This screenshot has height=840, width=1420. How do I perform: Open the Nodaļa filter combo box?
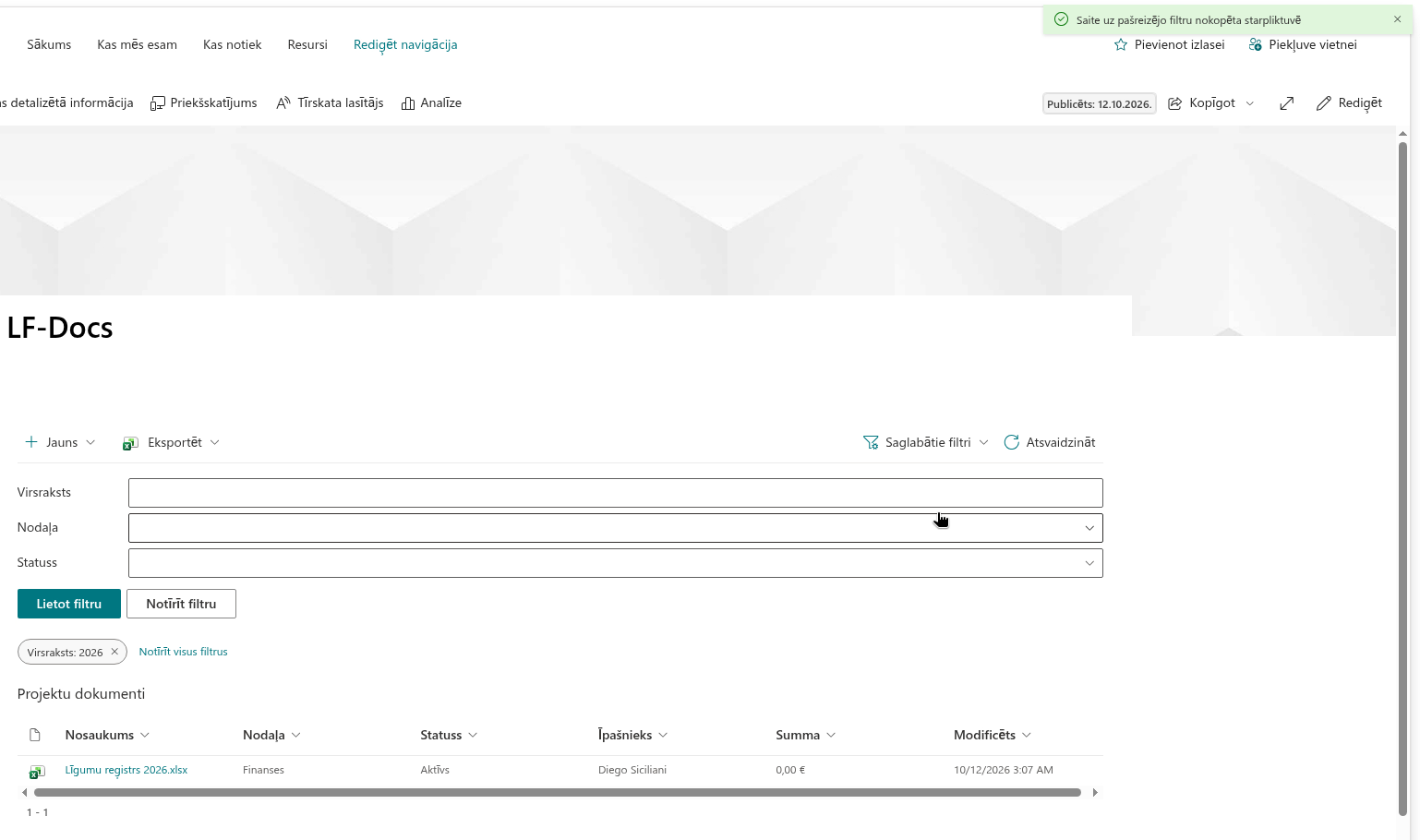[616, 528]
